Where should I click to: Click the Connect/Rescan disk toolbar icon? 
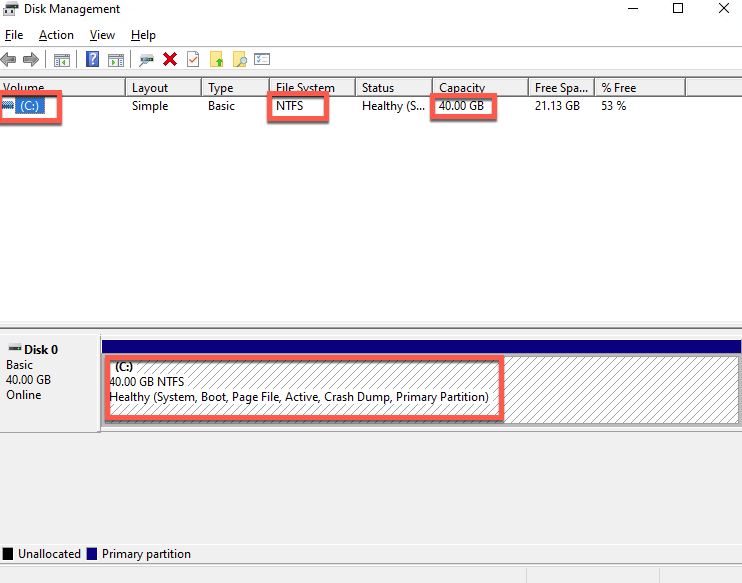pos(146,60)
